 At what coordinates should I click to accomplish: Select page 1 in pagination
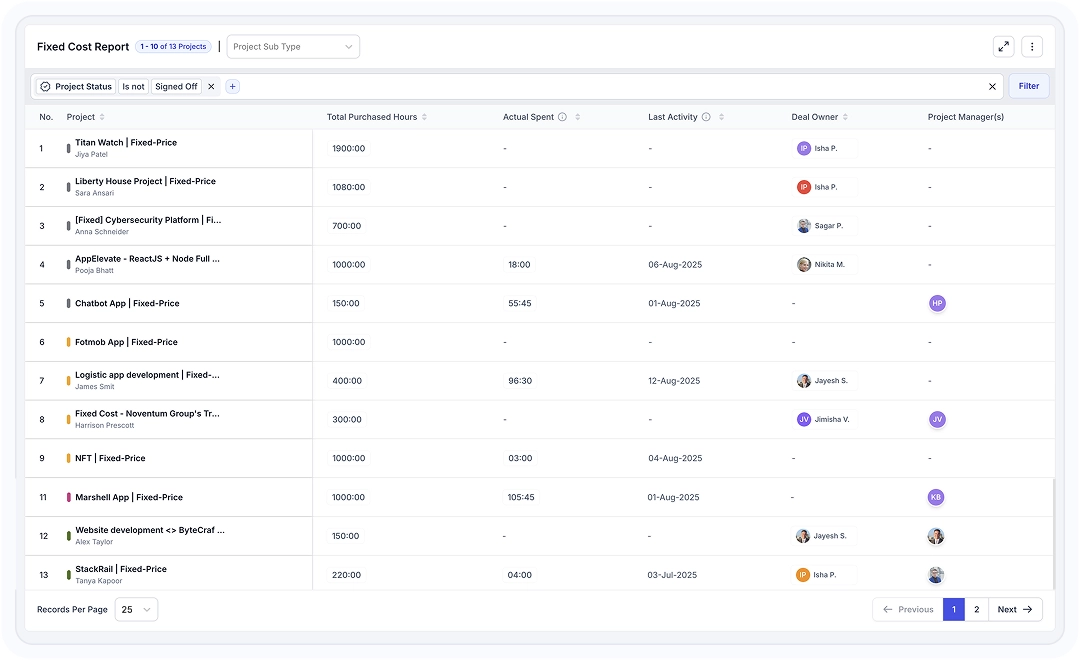click(x=953, y=609)
